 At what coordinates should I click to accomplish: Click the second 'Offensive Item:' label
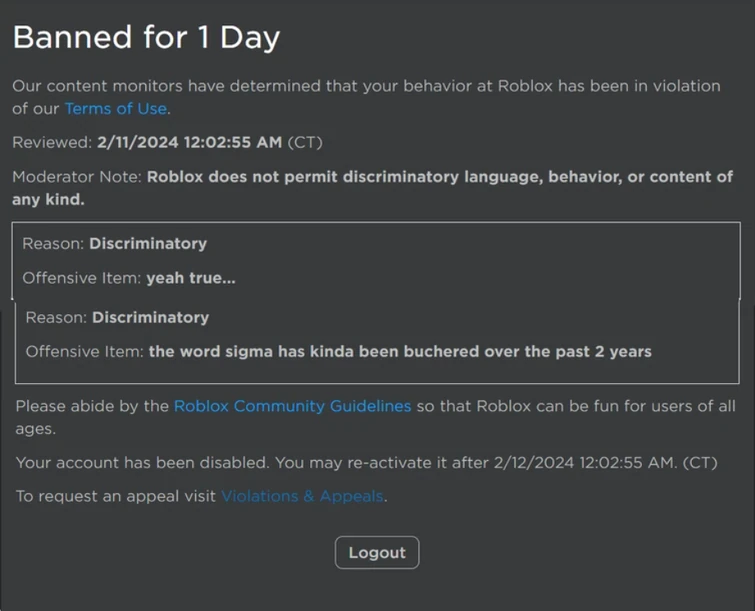pyautogui.click(x=85, y=351)
